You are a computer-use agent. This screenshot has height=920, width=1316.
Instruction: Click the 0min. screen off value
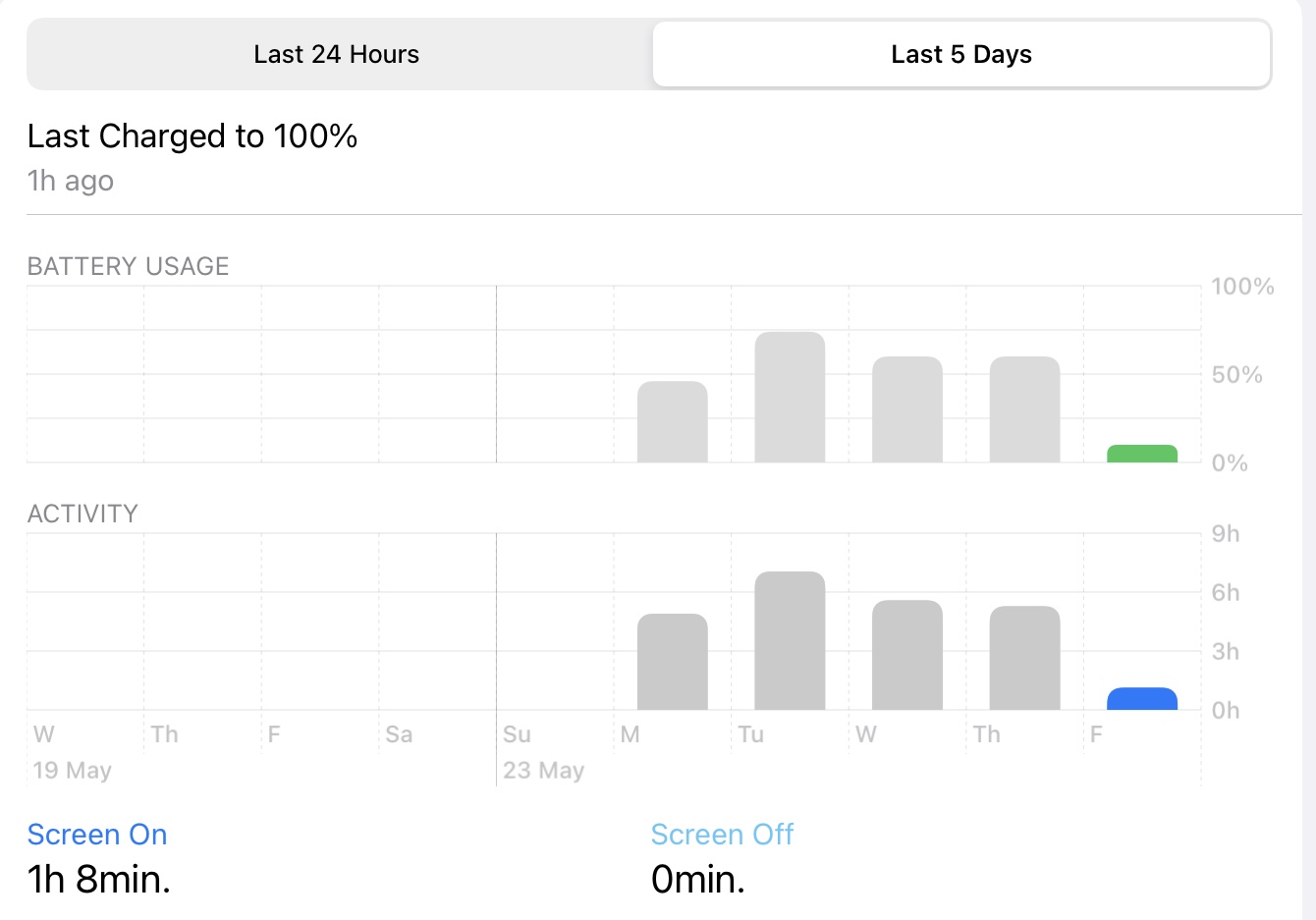[697, 879]
